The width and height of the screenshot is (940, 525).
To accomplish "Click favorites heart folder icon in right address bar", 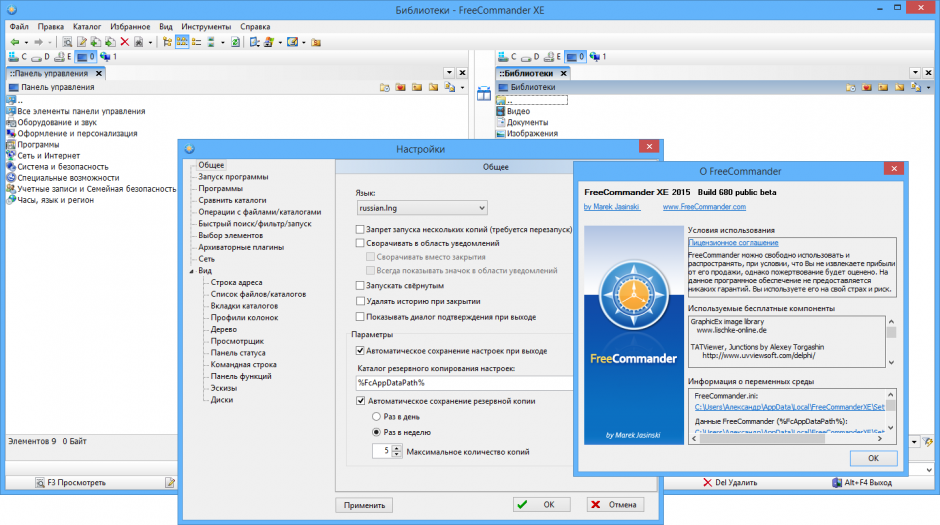I will [867, 88].
